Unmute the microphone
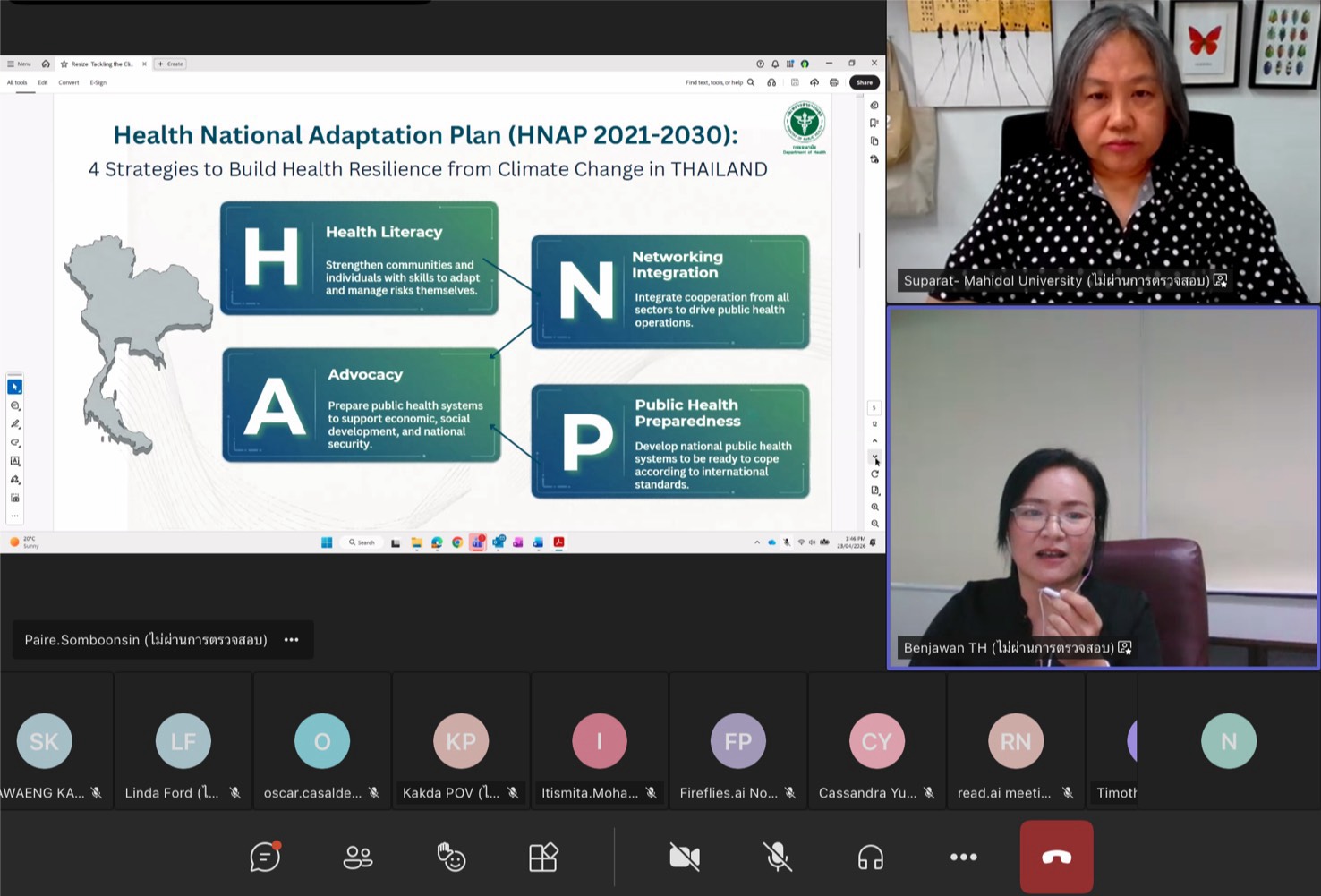 [778, 858]
